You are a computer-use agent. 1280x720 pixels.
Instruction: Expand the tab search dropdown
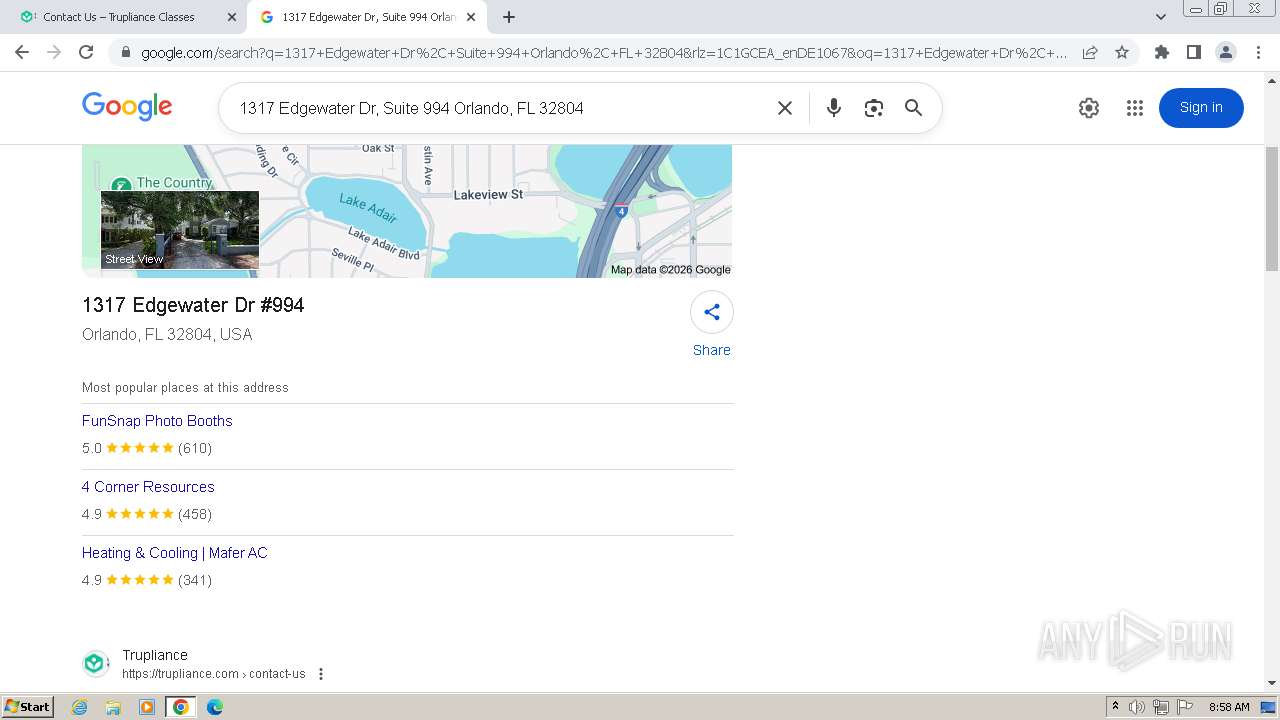pyautogui.click(x=1161, y=17)
